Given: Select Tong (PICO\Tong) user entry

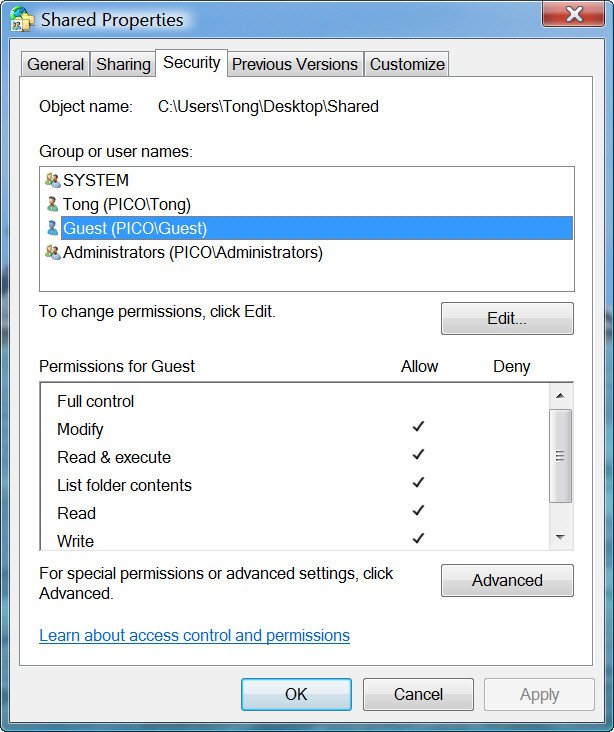Looking at the screenshot, I should tap(126, 205).
